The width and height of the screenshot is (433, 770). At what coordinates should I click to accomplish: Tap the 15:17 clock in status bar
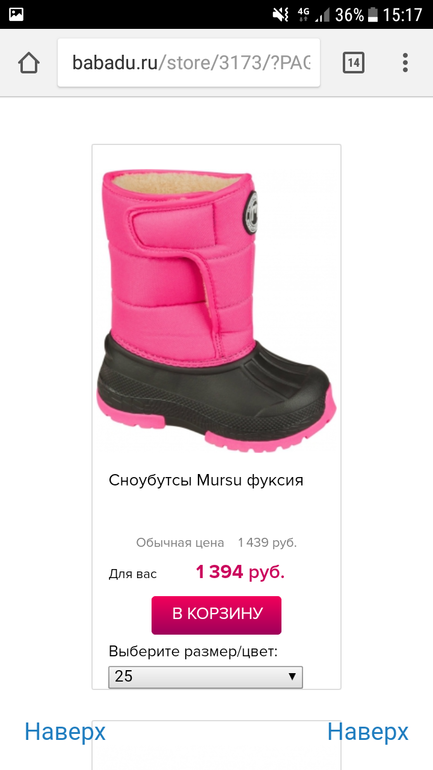click(403, 15)
